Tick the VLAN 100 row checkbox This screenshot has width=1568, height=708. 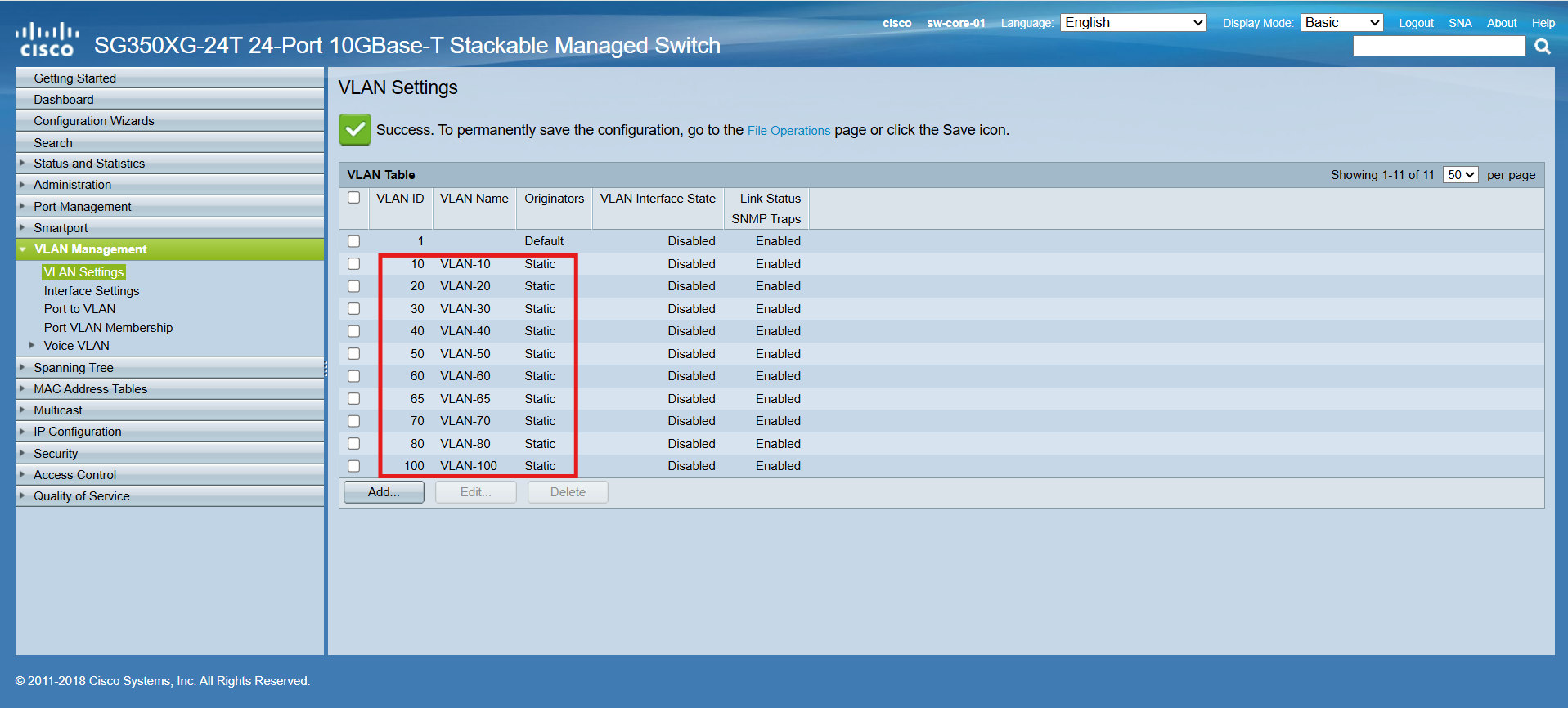tap(353, 466)
